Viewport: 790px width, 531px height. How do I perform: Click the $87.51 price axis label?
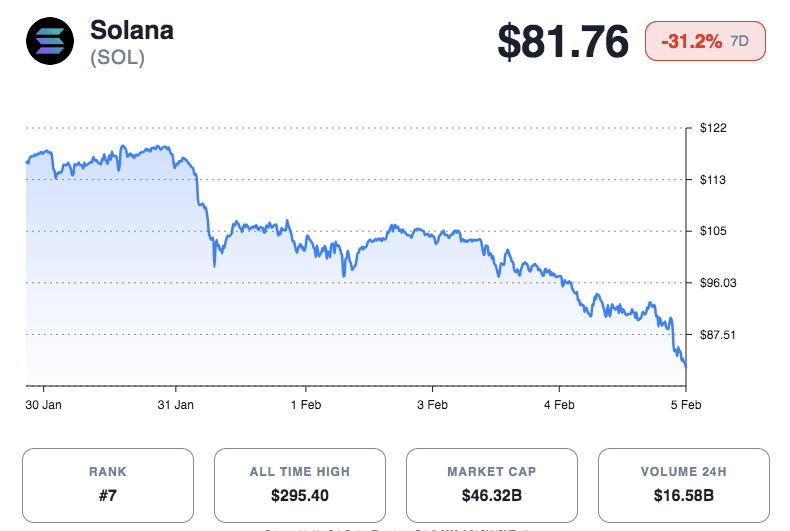[x=718, y=334]
